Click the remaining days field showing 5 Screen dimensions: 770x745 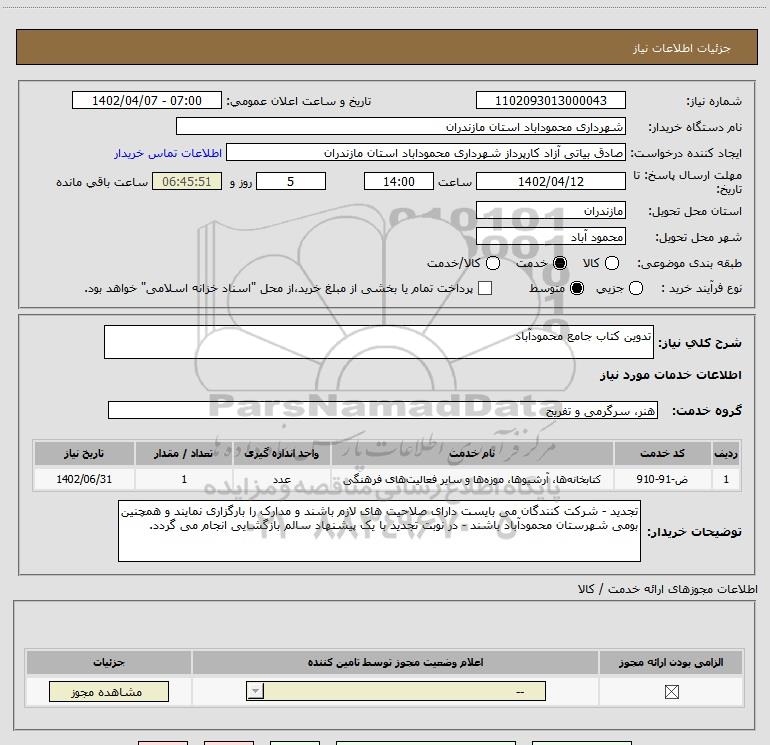pyautogui.click(x=291, y=182)
